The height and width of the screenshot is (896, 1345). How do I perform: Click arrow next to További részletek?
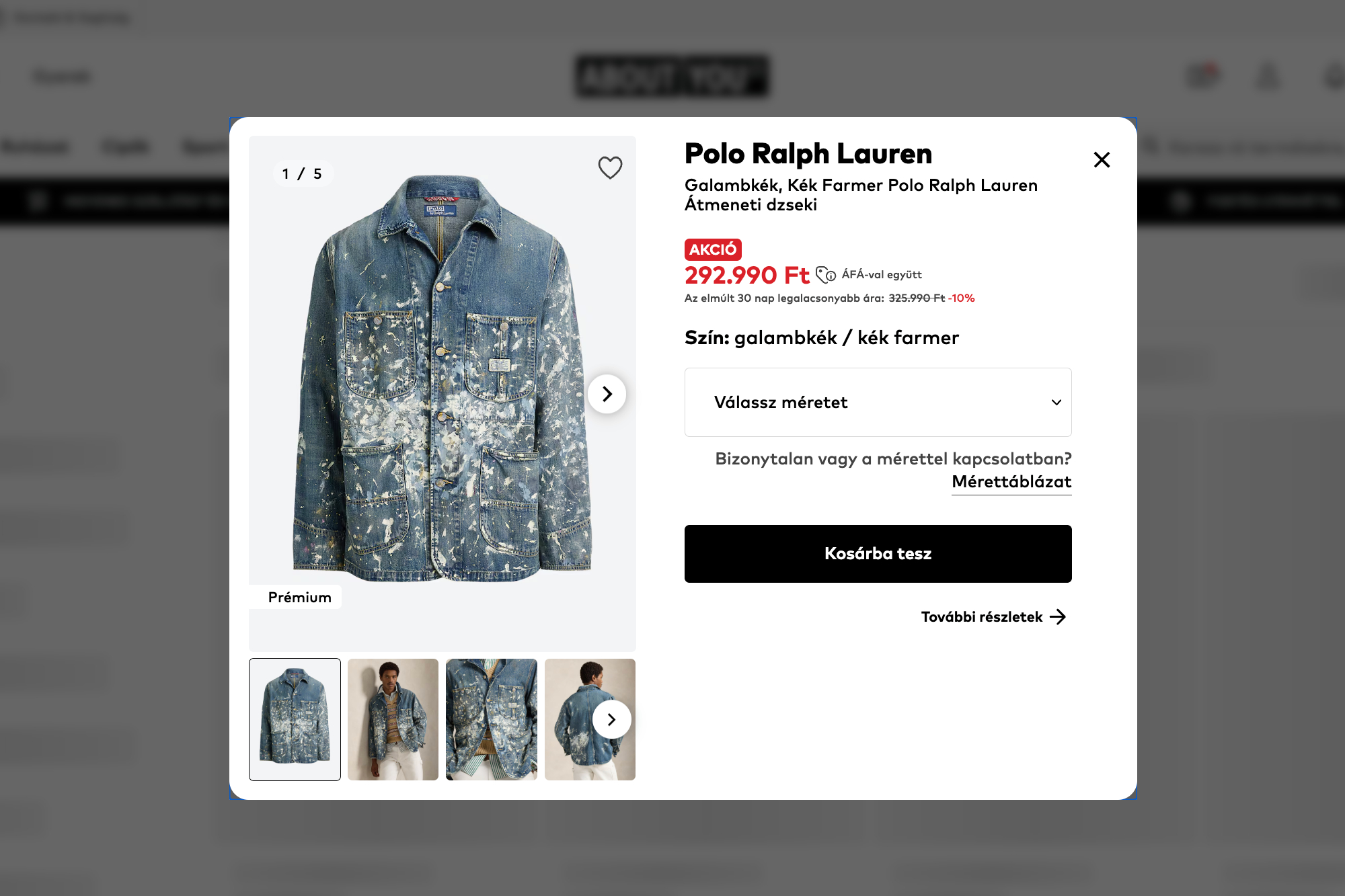(x=1057, y=617)
